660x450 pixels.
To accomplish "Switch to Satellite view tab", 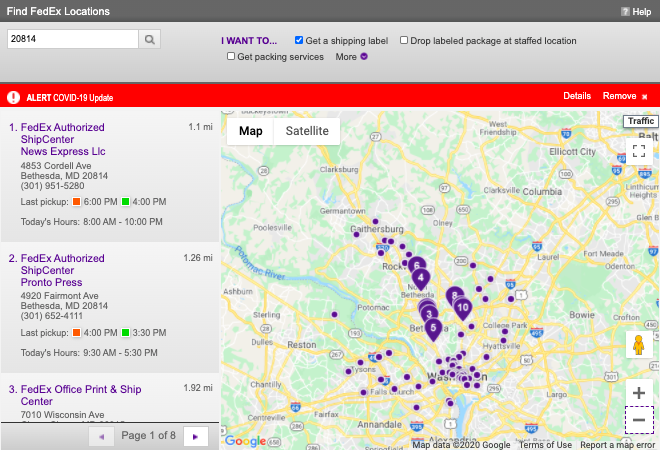I will (307, 131).
